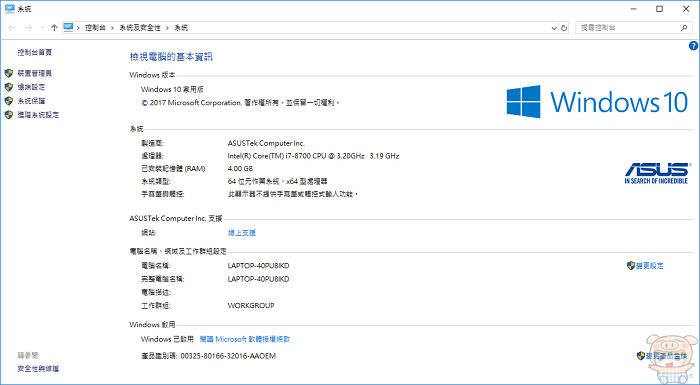Close the 系統 window
This screenshot has width=700, height=385.
(686, 8)
